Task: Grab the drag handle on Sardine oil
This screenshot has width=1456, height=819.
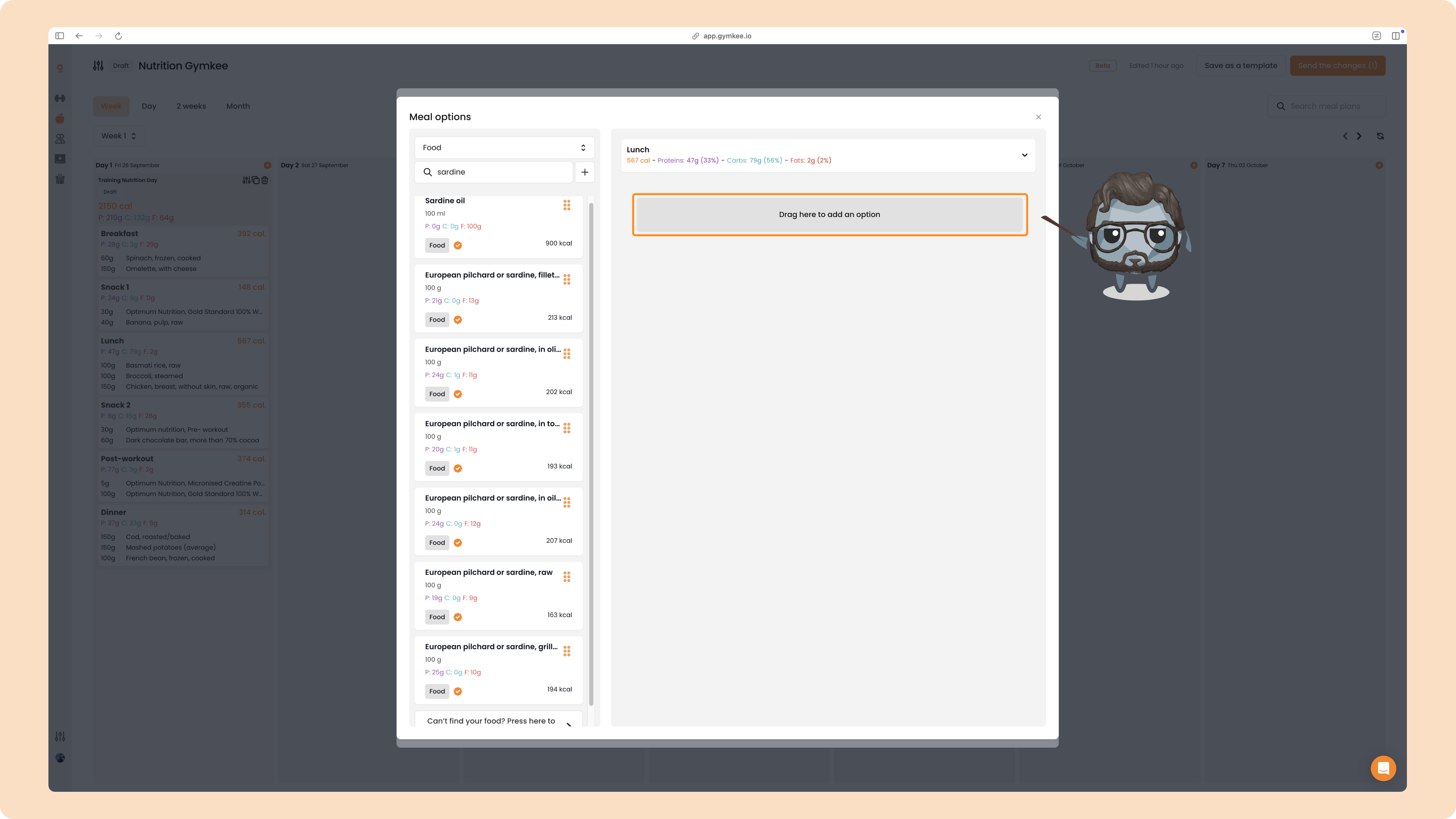Action: click(566, 205)
